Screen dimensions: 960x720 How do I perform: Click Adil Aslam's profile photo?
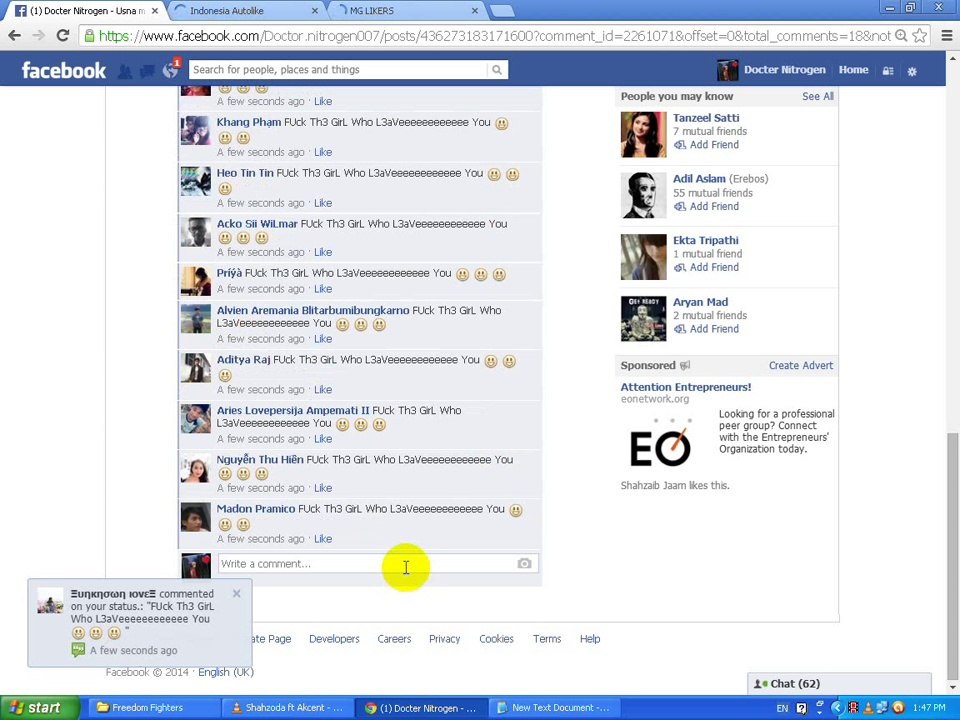pos(643,195)
